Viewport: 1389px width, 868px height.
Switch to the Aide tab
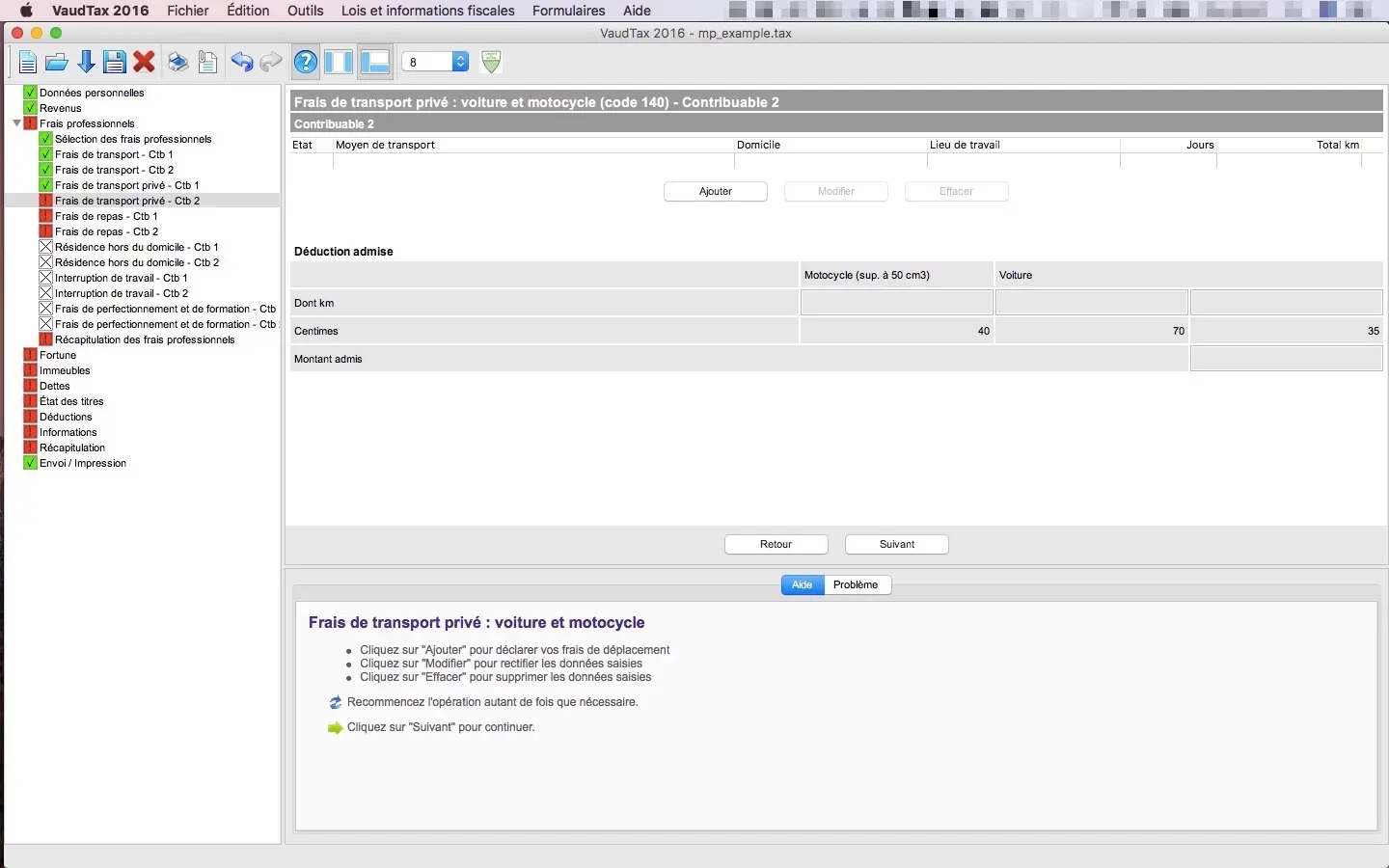tap(803, 584)
